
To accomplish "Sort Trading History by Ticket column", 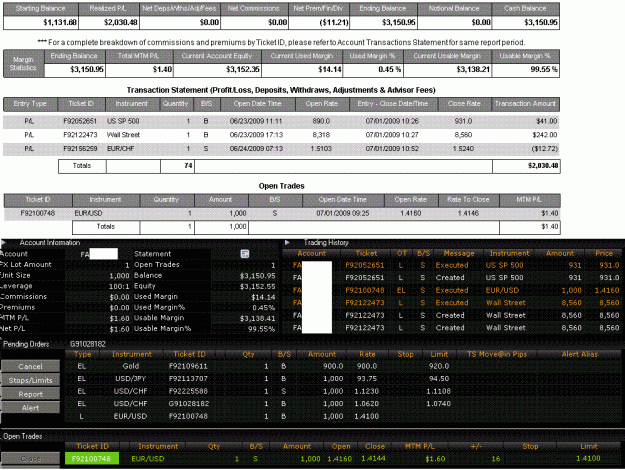I will 366,253.
